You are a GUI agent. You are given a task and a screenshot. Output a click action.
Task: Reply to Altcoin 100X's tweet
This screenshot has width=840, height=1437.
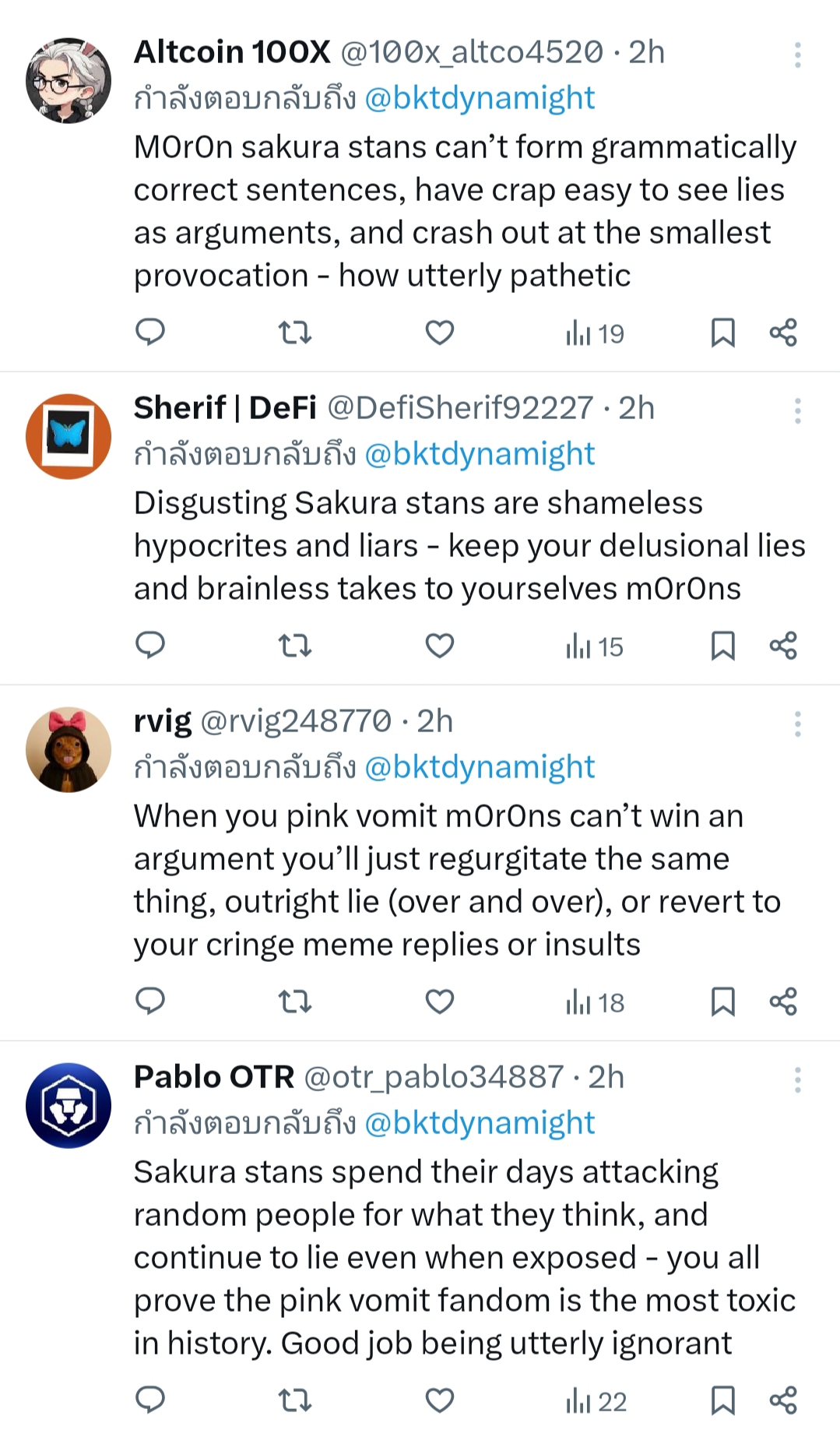point(150,333)
